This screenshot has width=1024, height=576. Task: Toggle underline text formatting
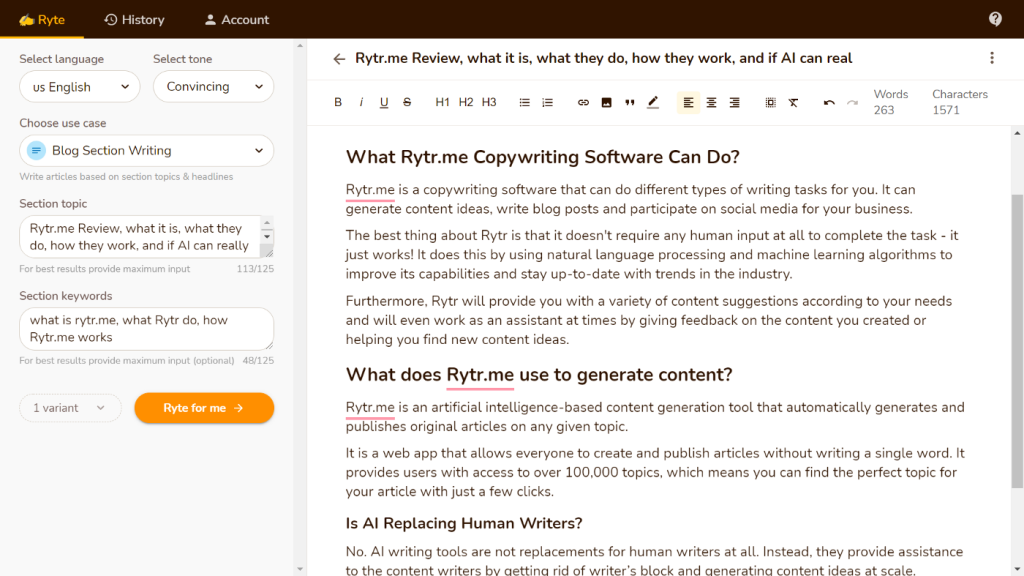384,102
